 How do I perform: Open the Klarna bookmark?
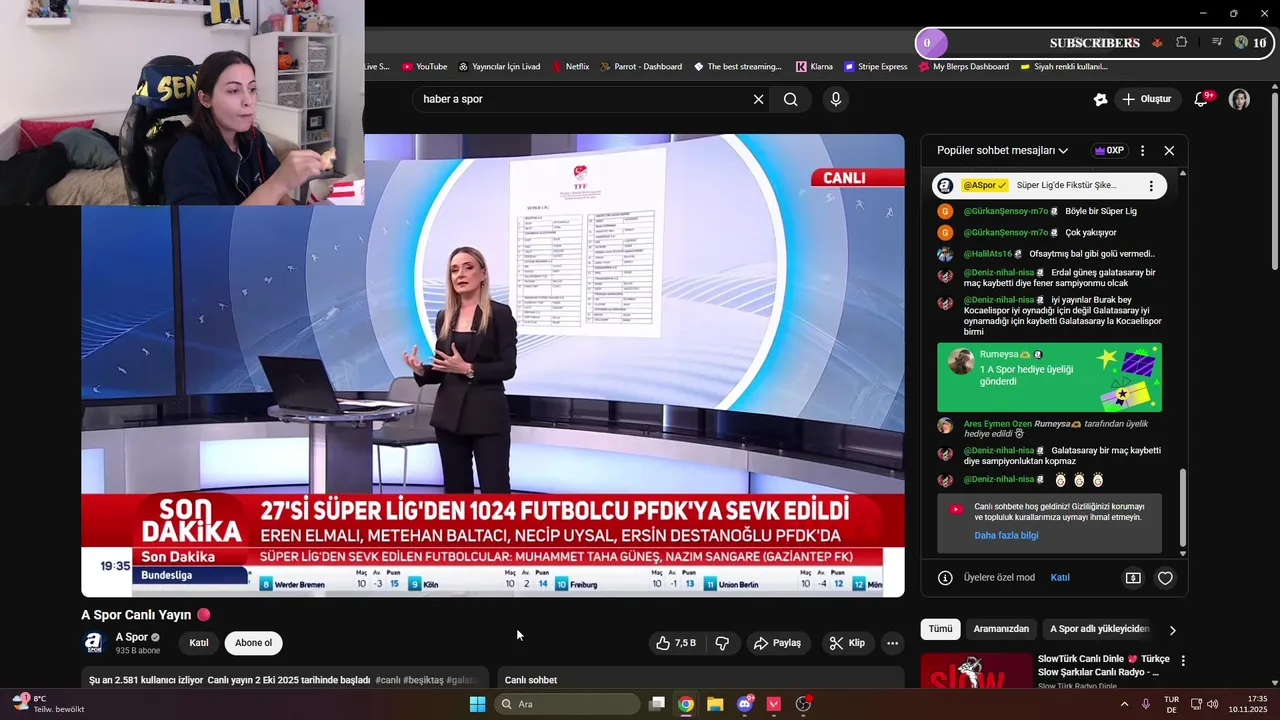tap(814, 67)
